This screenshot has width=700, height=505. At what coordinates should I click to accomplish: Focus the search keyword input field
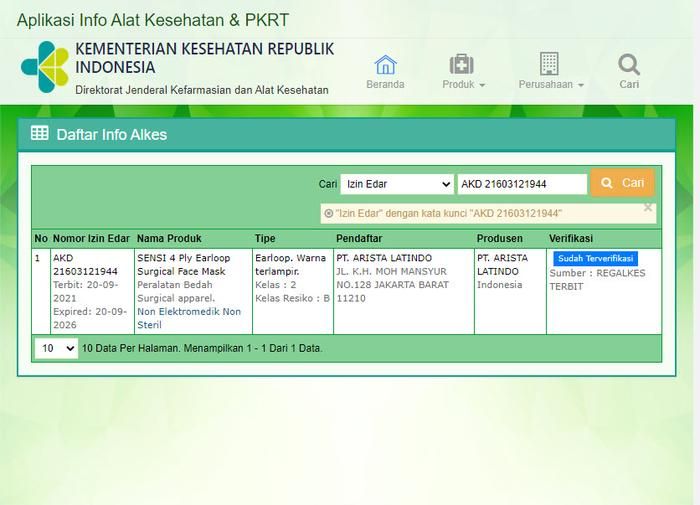(522, 184)
